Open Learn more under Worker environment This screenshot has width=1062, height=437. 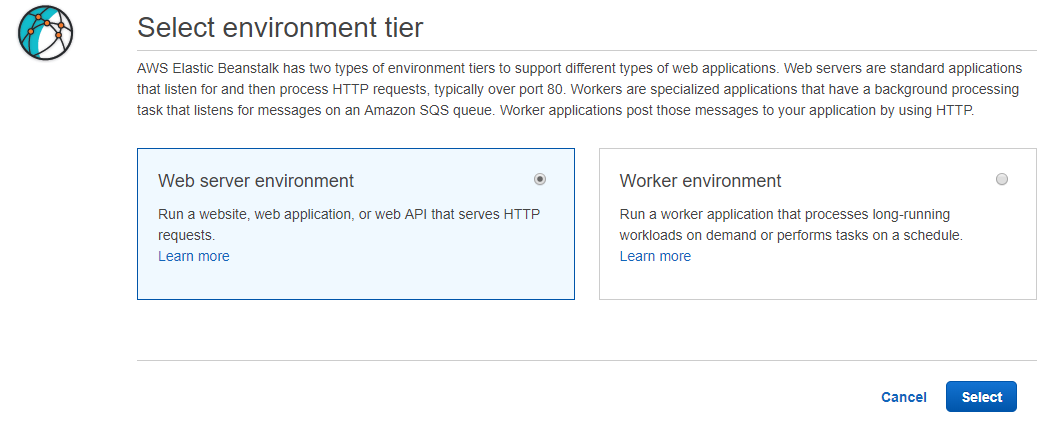(655, 256)
